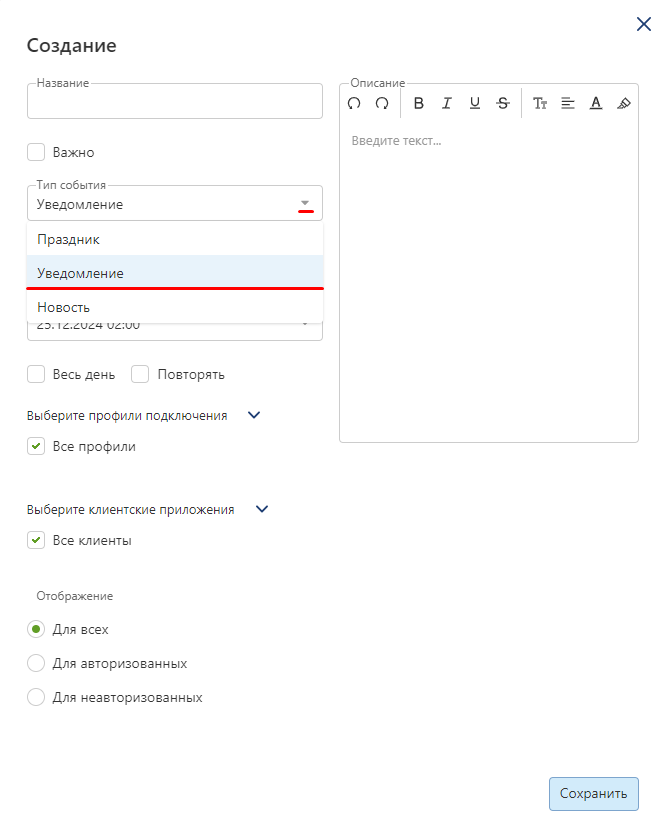Screen dimensions: 665x816
Task: Undo last edit in description toolbar
Action: point(354,104)
